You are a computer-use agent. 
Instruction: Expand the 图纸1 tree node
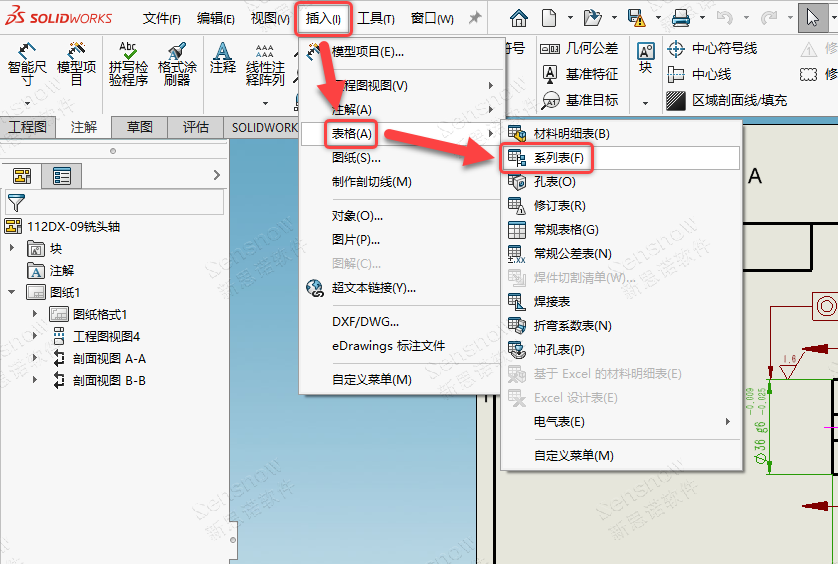click(12, 293)
